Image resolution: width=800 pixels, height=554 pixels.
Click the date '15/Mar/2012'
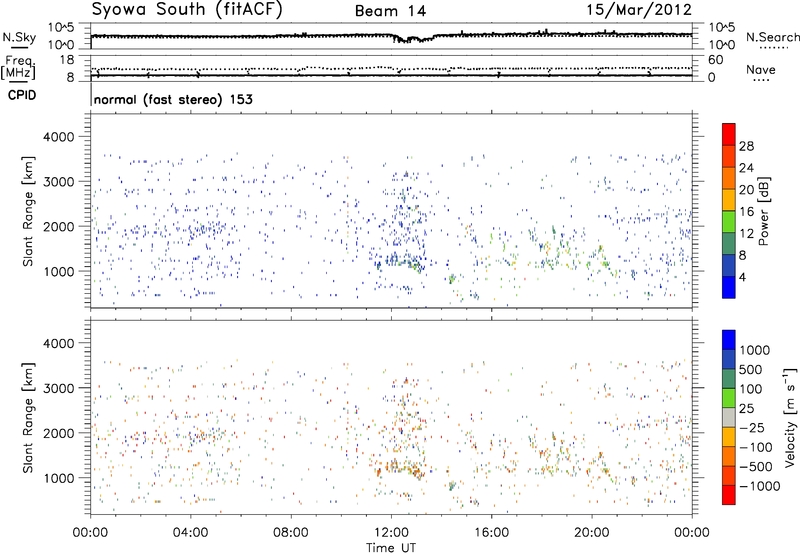[639, 10]
